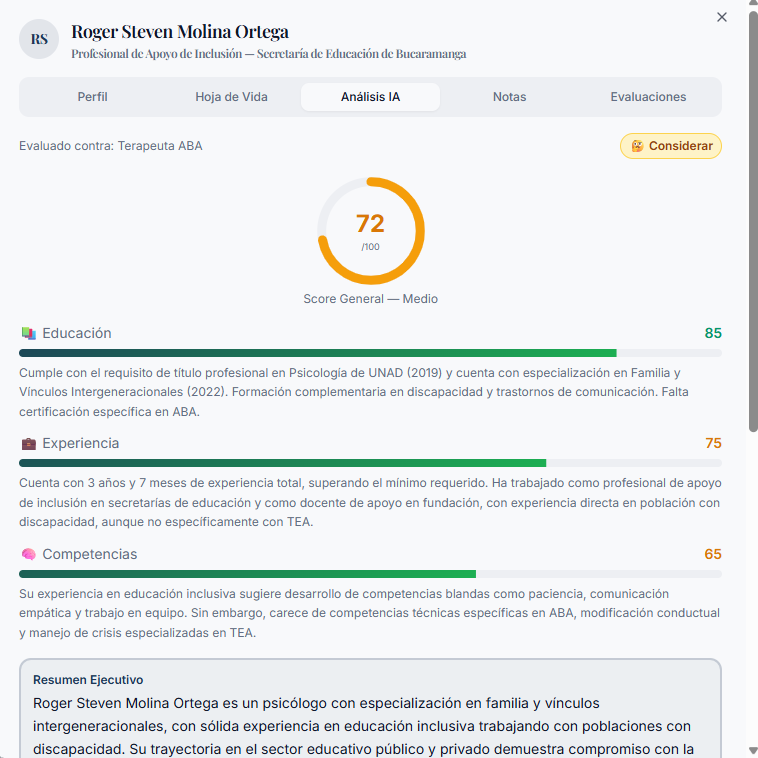Viewport: 758px width, 758px height.
Task: Click the emoji icon in Considerar badge
Action: 637,146
